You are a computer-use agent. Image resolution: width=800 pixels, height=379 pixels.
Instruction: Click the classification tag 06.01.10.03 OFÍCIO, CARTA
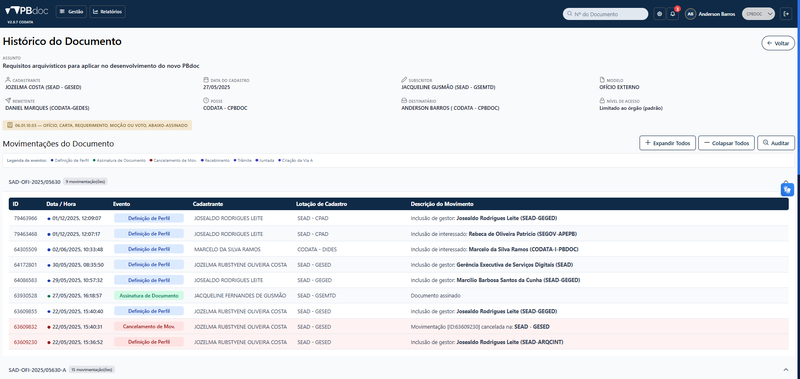pos(97,125)
